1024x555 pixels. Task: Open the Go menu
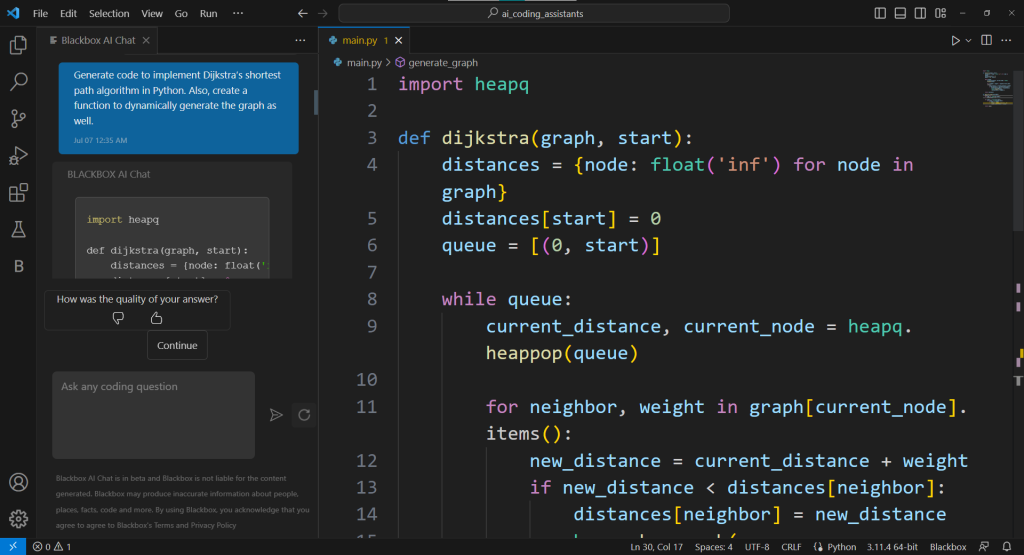pos(181,13)
